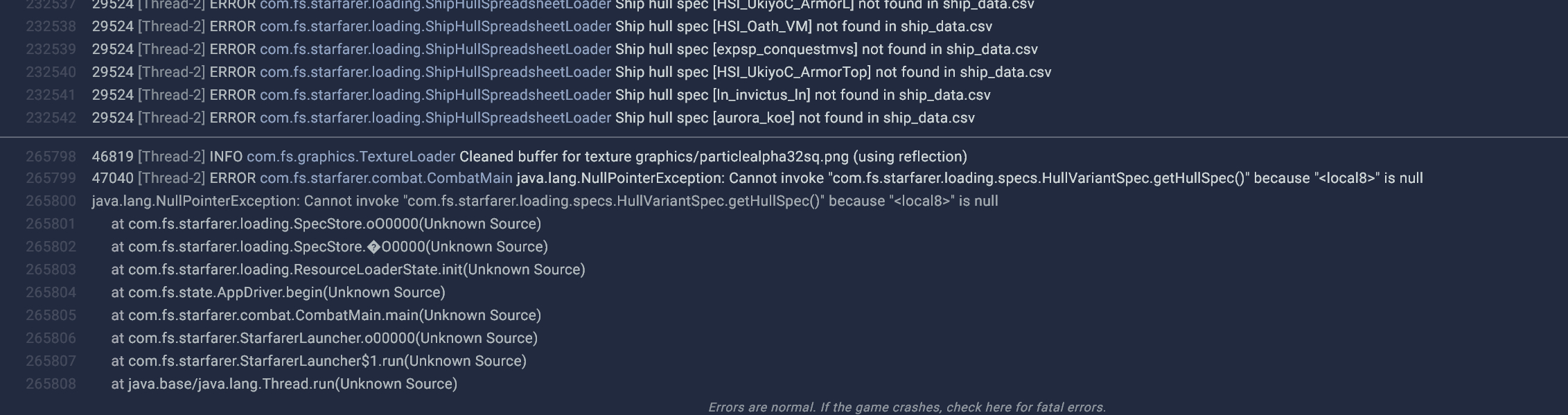Screen dimensions: 1568x415
Task: Click the 'Errors are normal' footer note
Action: [x=906, y=407]
